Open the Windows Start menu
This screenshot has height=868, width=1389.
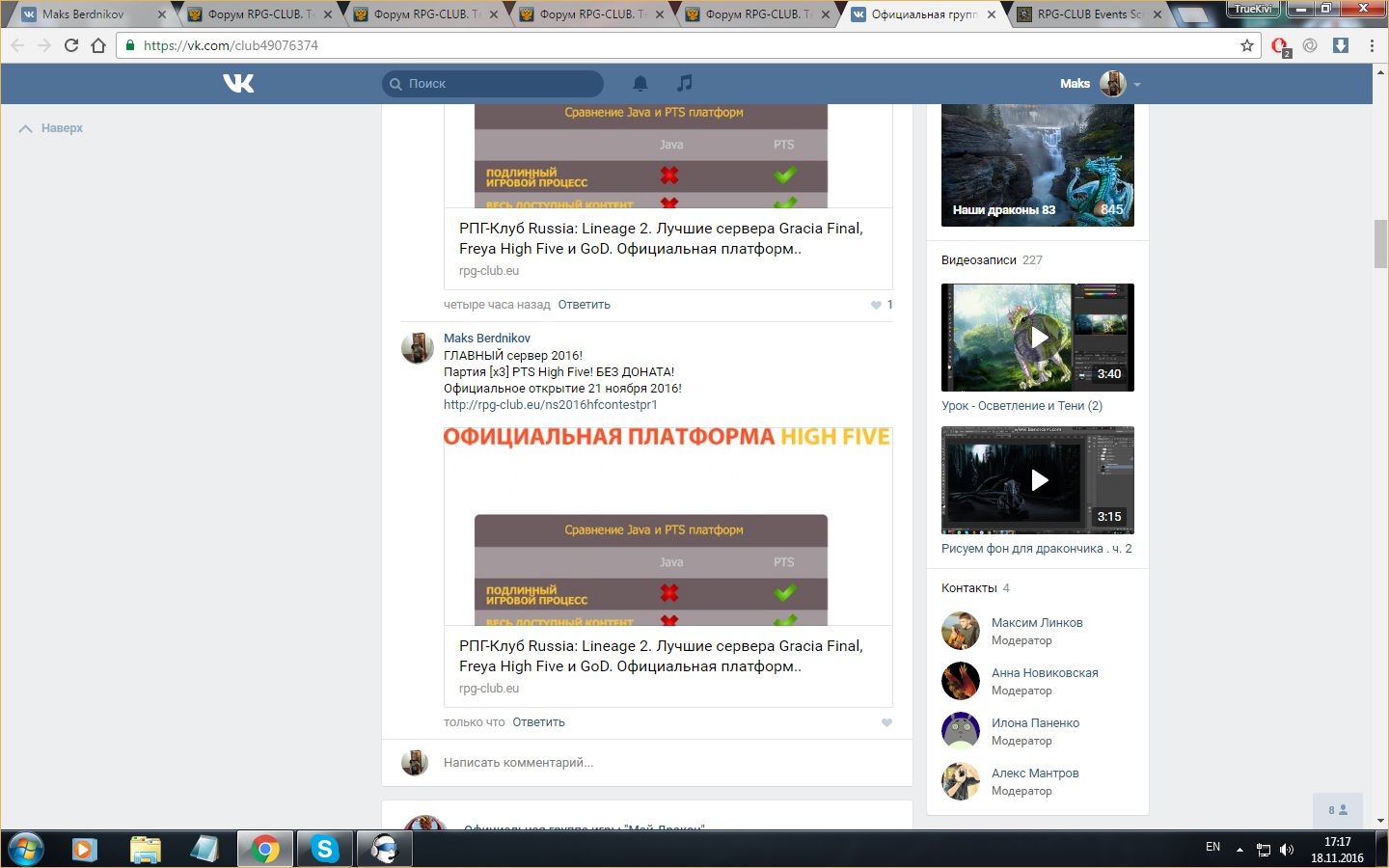(25, 850)
